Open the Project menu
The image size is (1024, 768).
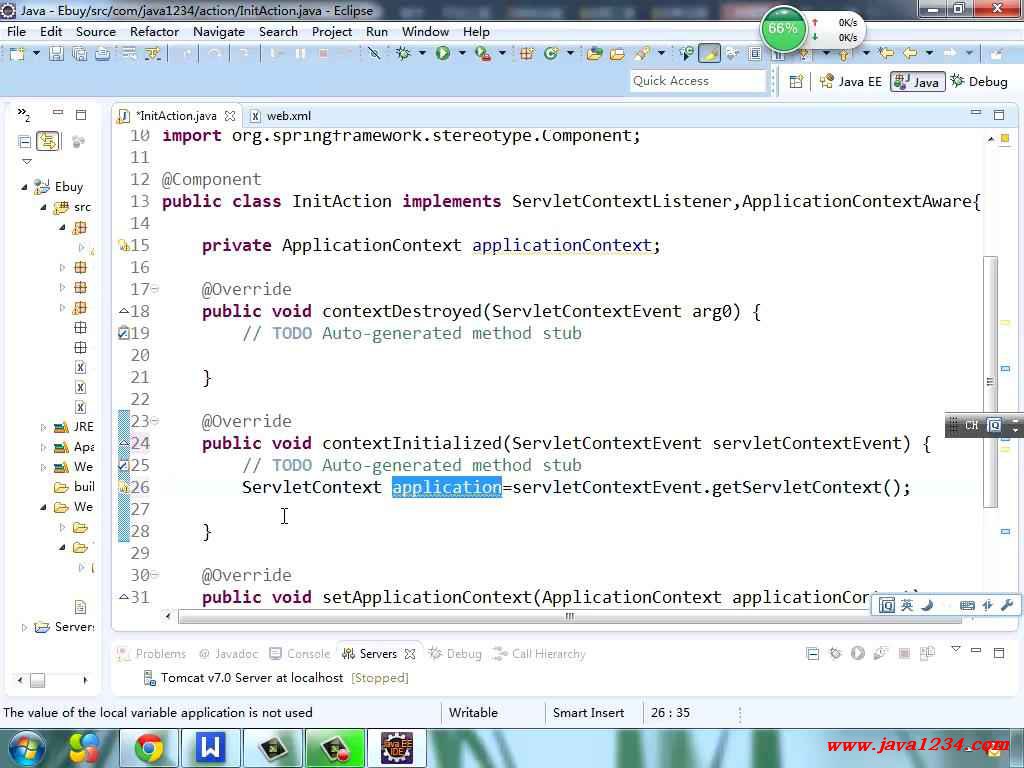point(332,31)
